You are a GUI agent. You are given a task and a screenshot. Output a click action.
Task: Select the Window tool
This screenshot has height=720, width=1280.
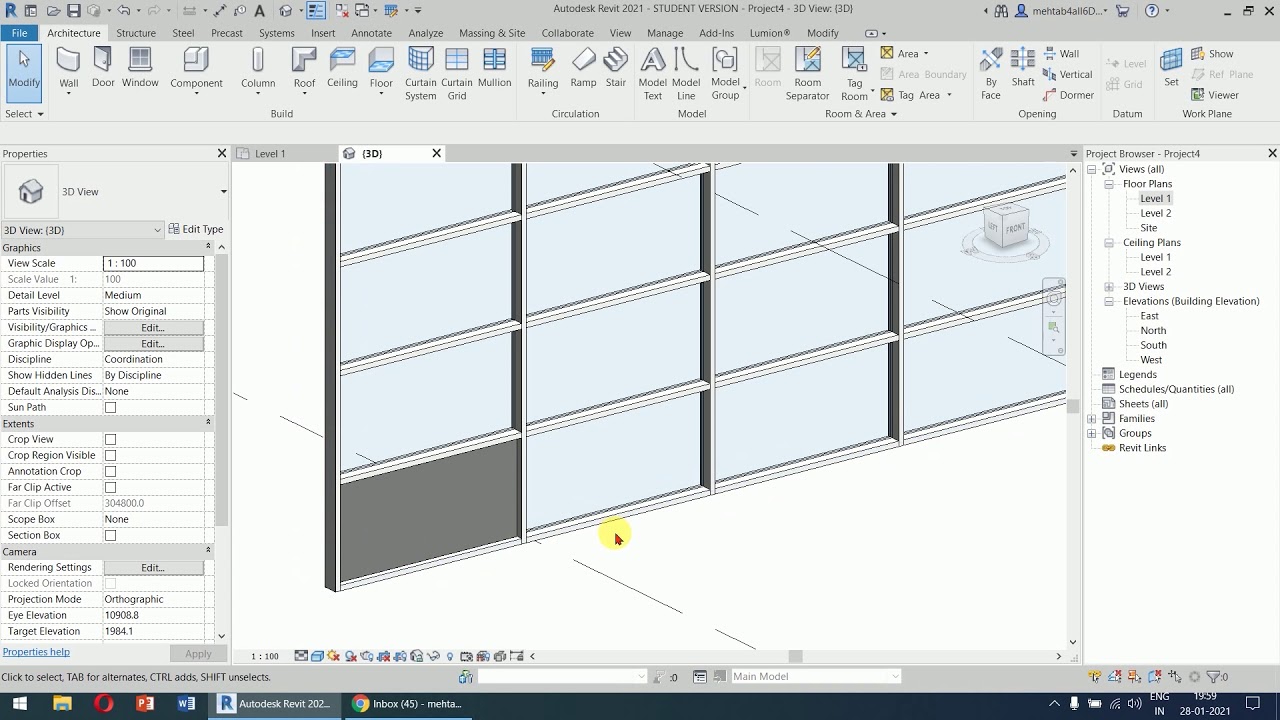click(140, 69)
